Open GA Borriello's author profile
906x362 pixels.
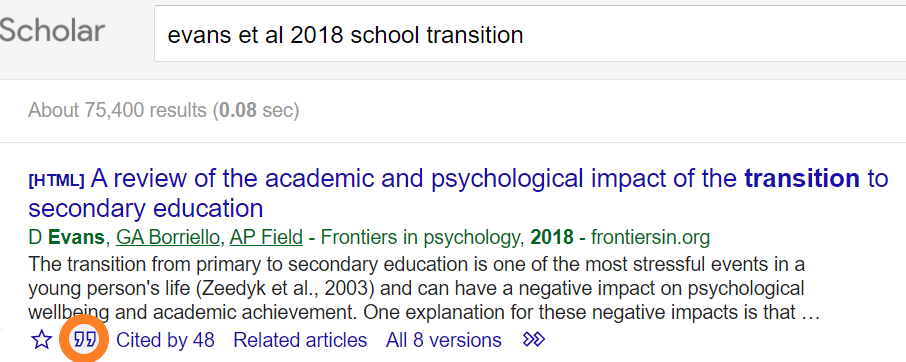(x=168, y=237)
